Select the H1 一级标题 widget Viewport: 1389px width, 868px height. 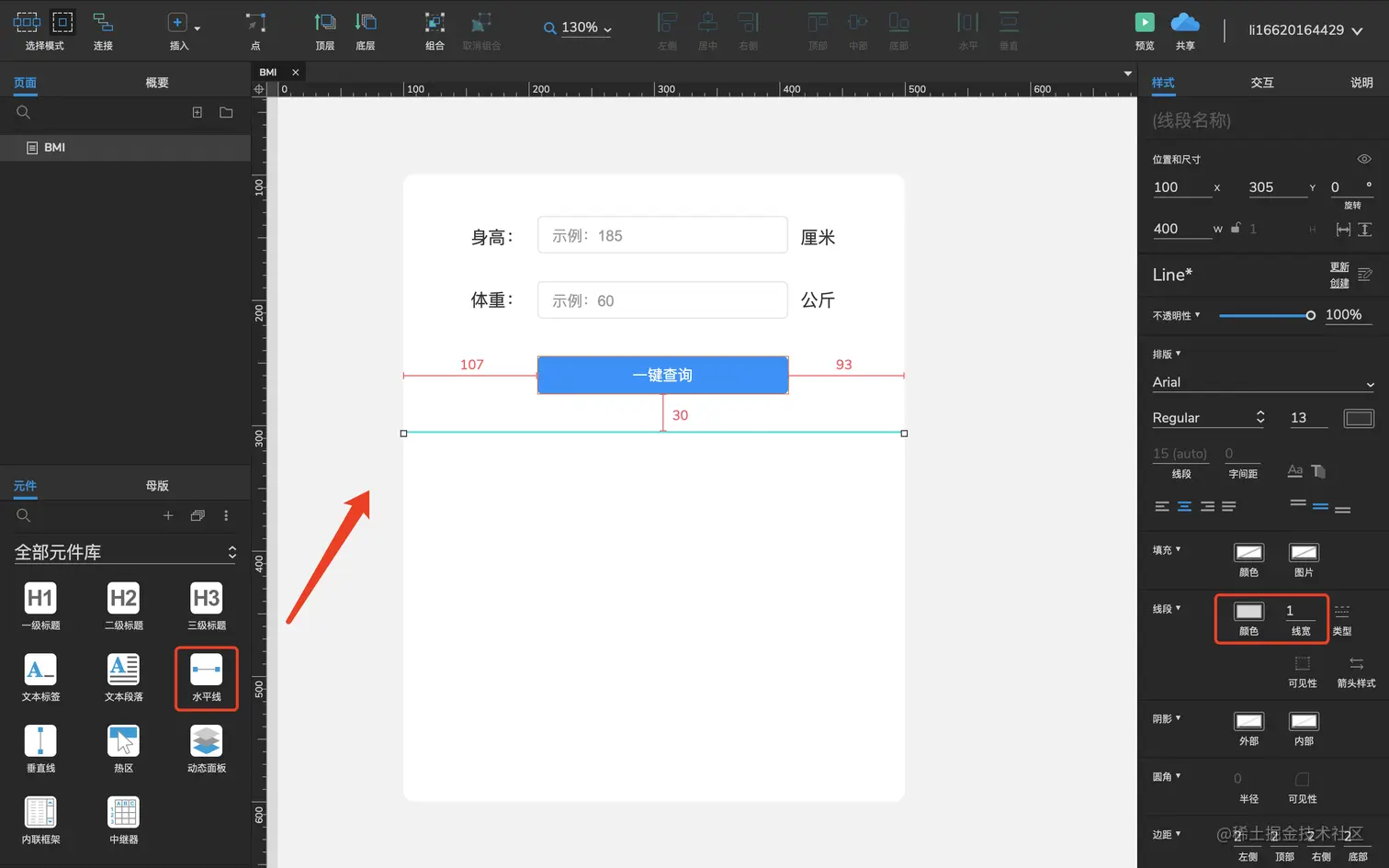(40, 606)
